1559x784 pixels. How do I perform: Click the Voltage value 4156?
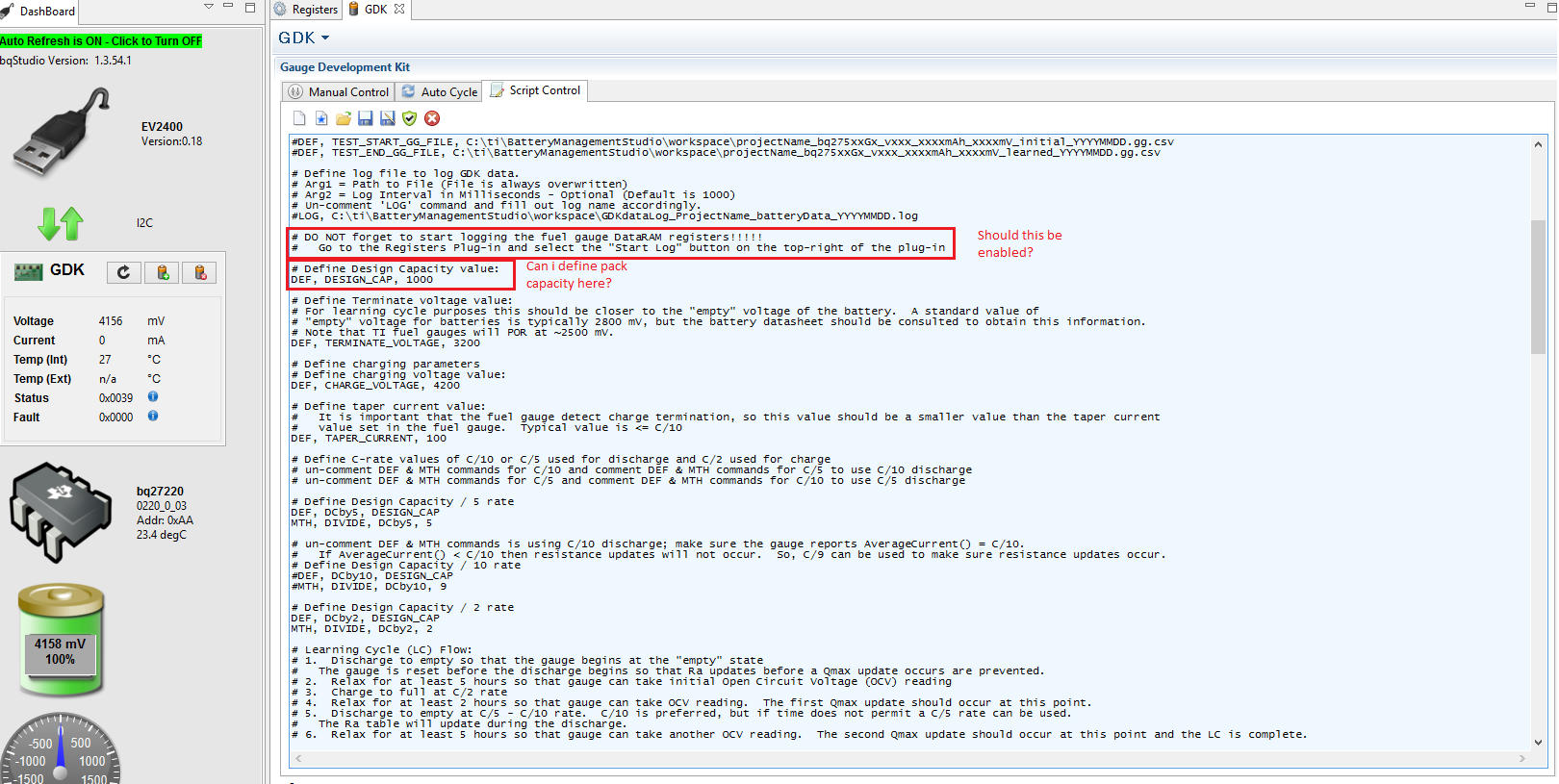tap(111, 321)
